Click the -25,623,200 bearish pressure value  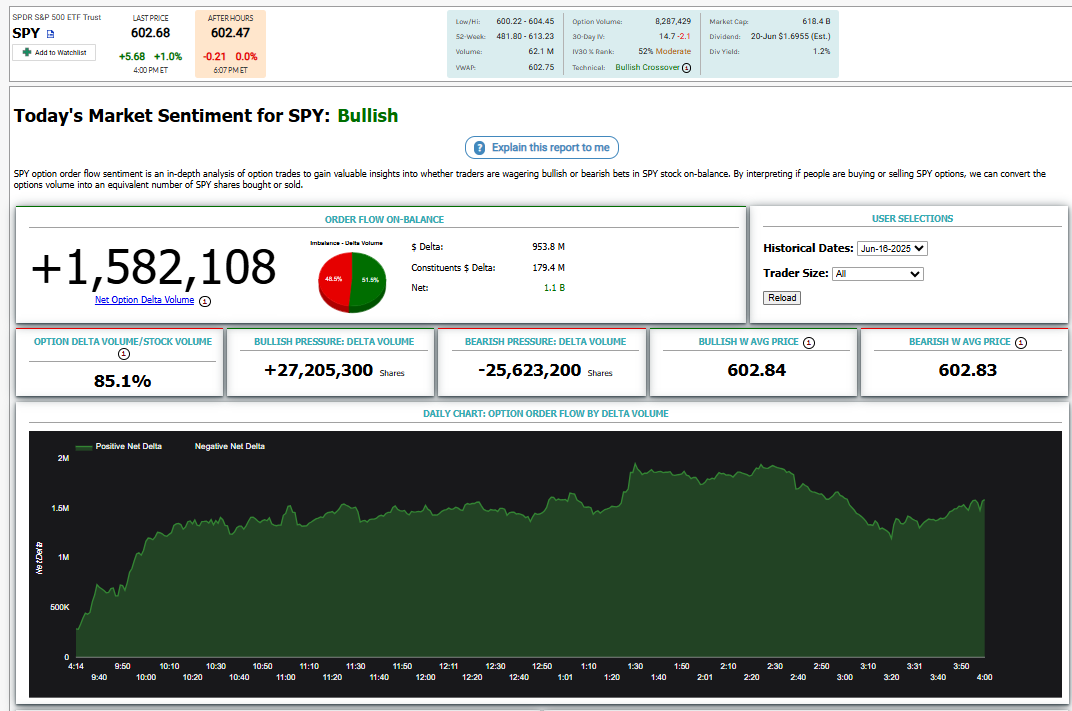pyautogui.click(x=530, y=371)
